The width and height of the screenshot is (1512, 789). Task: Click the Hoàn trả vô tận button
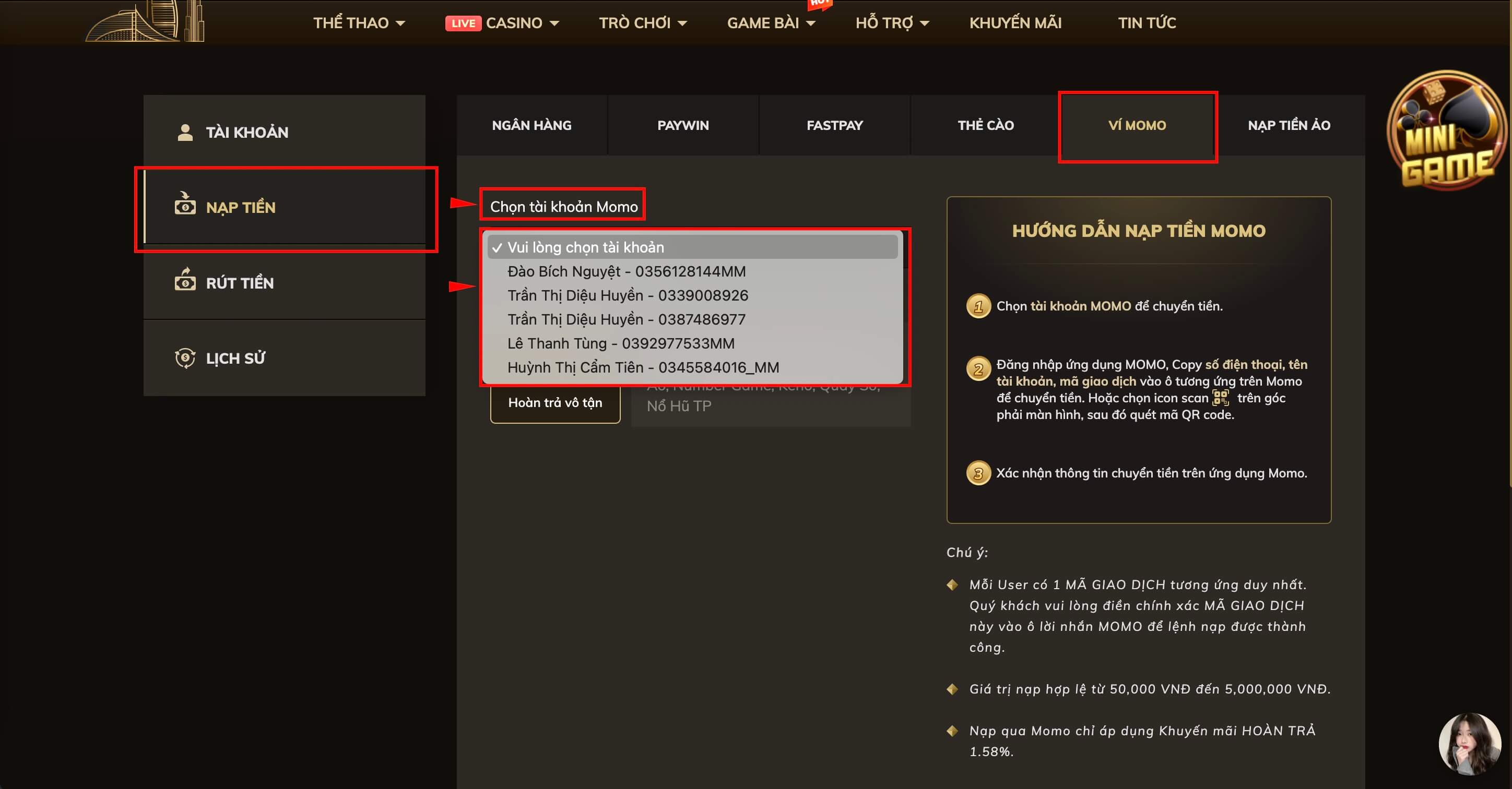pyautogui.click(x=556, y=403)
